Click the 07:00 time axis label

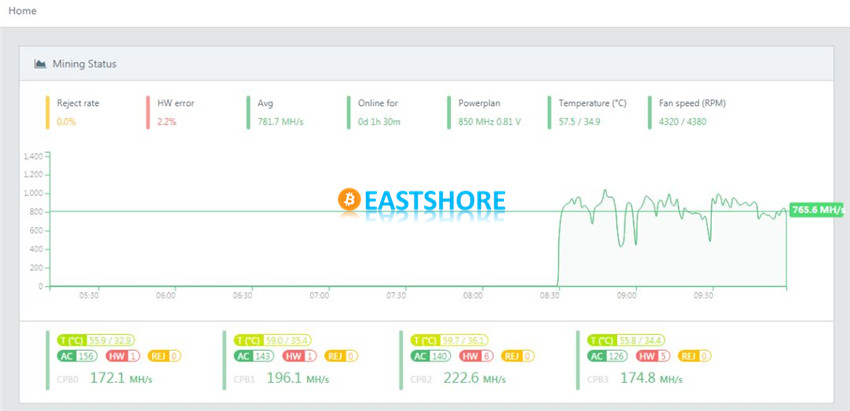pos(319,296)
